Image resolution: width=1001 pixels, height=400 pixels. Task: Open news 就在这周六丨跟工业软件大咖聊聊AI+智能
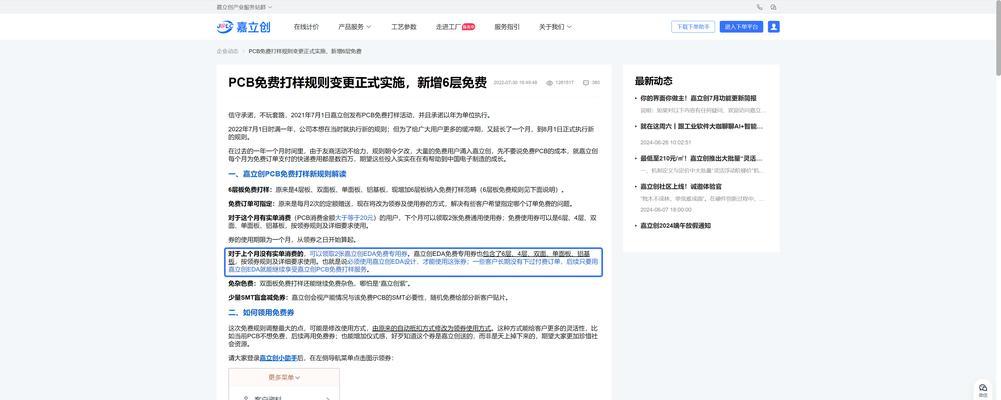(701, 126)
